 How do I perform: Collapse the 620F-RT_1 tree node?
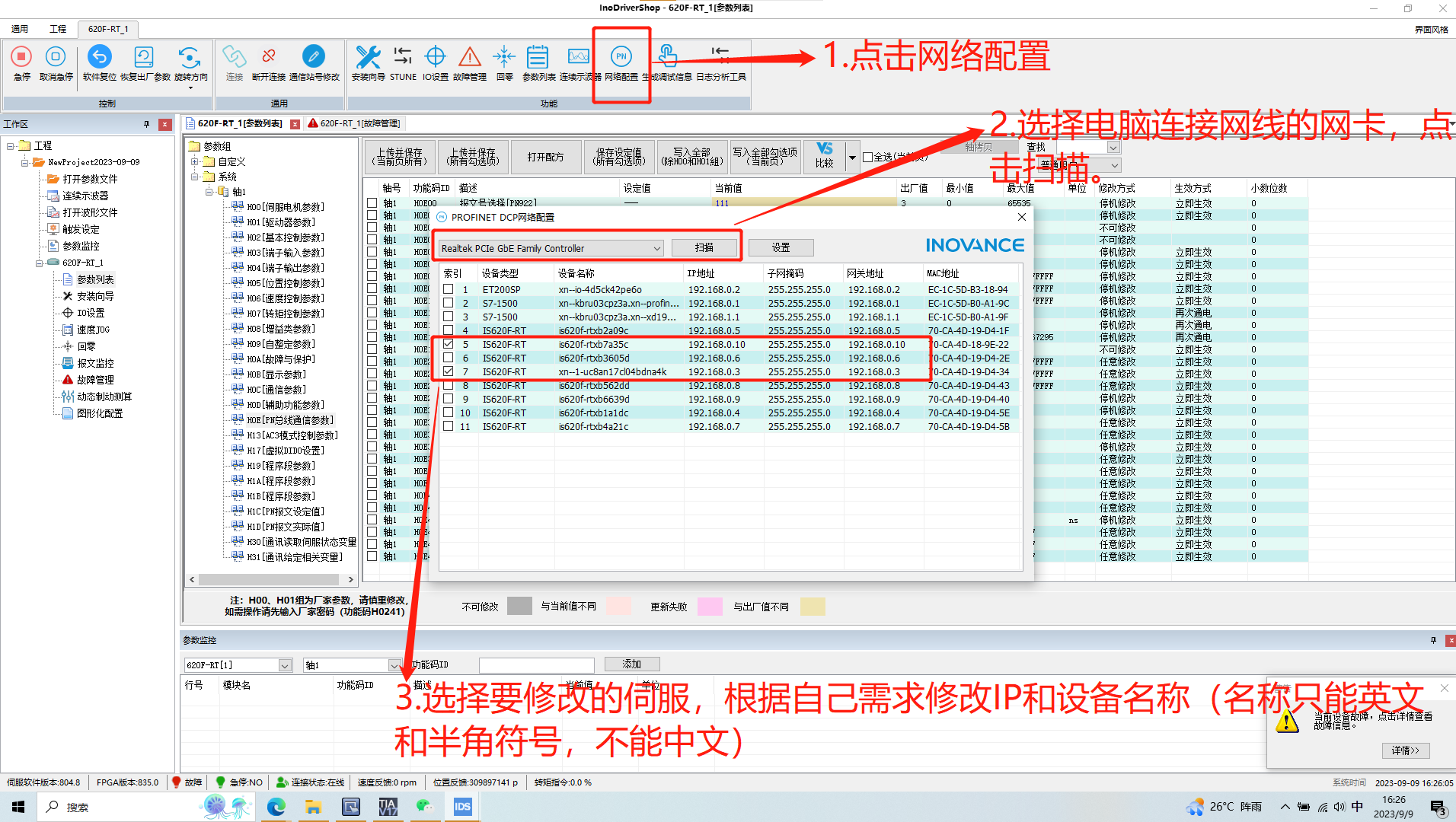[x=39, y=263]
